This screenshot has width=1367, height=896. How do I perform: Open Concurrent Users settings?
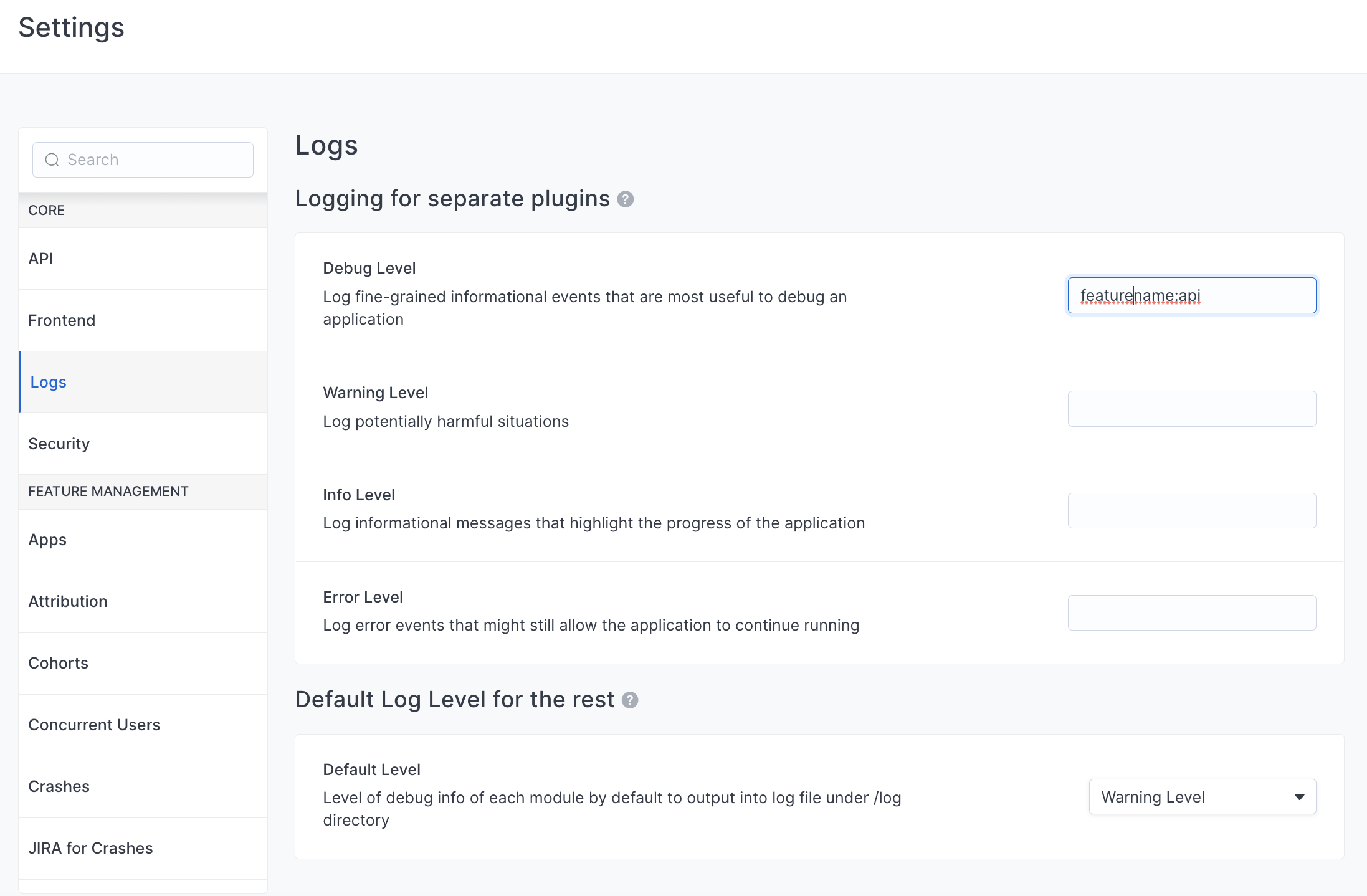click(x=143, y=725)
